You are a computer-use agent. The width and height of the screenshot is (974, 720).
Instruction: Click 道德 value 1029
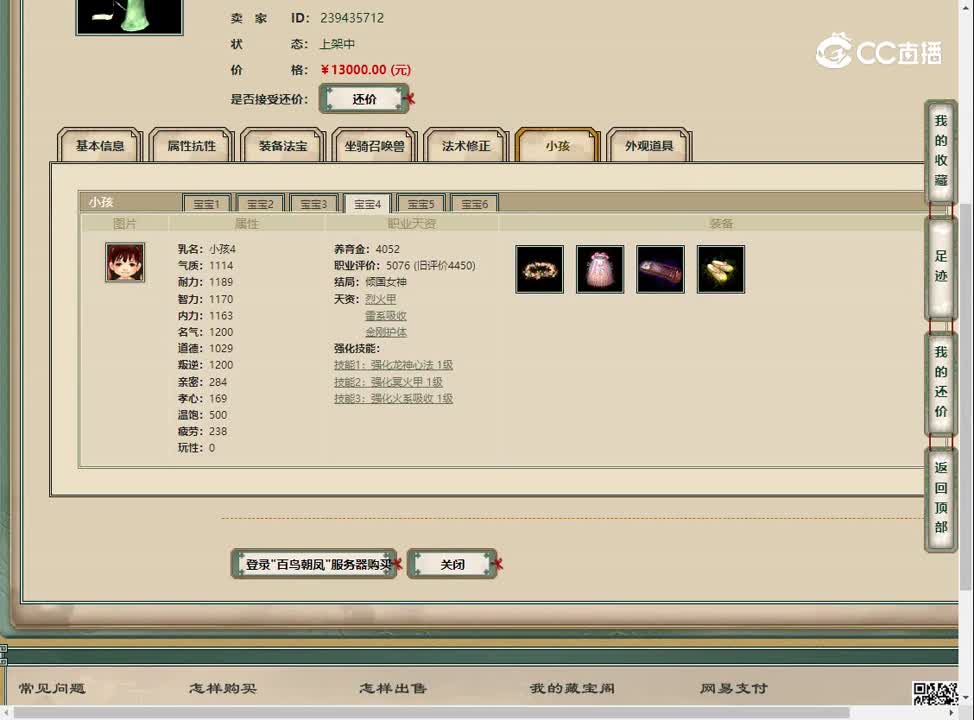pyautogui.click(x=221, y=349)
